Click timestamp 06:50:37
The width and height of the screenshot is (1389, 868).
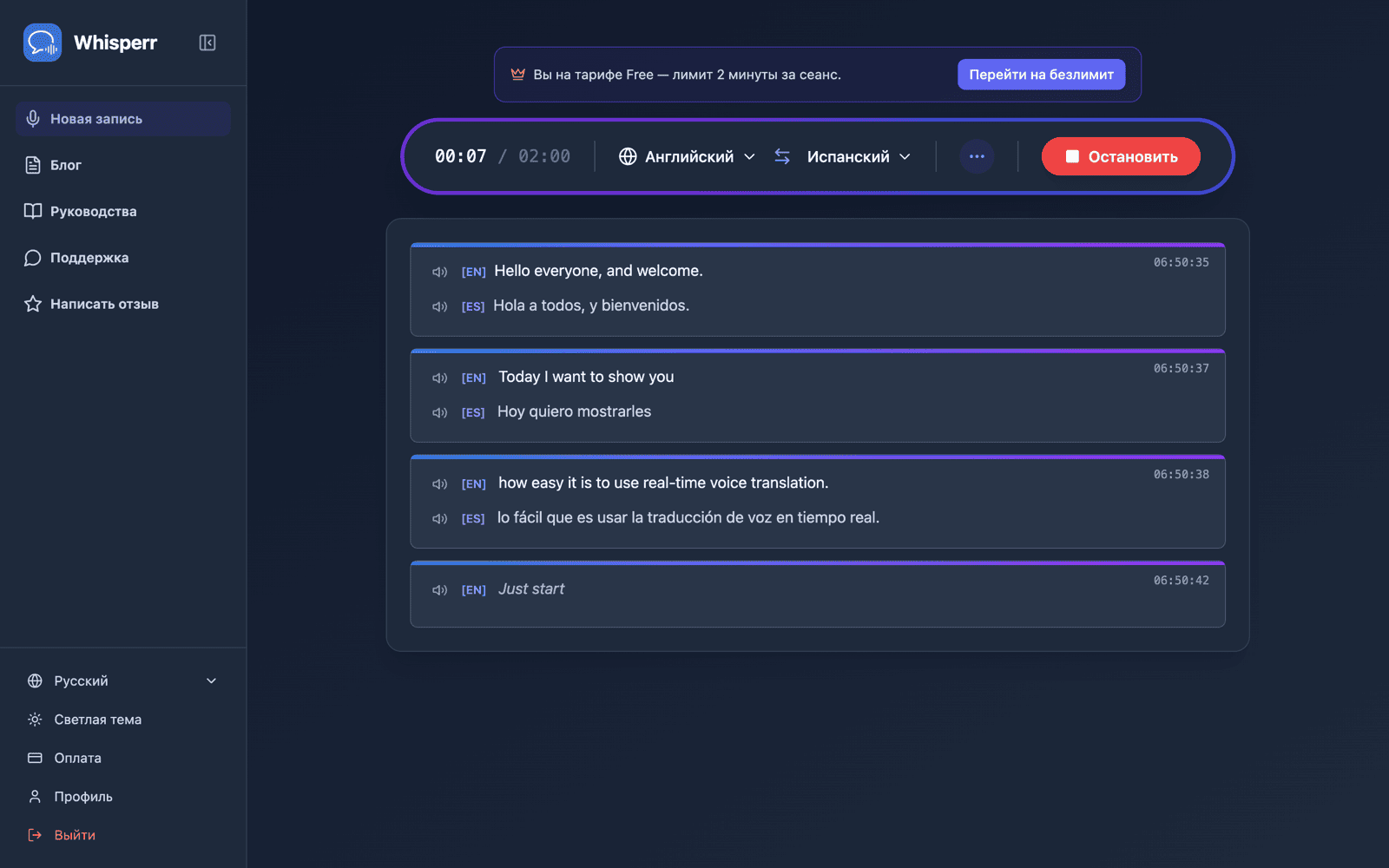pos(1181,368)
